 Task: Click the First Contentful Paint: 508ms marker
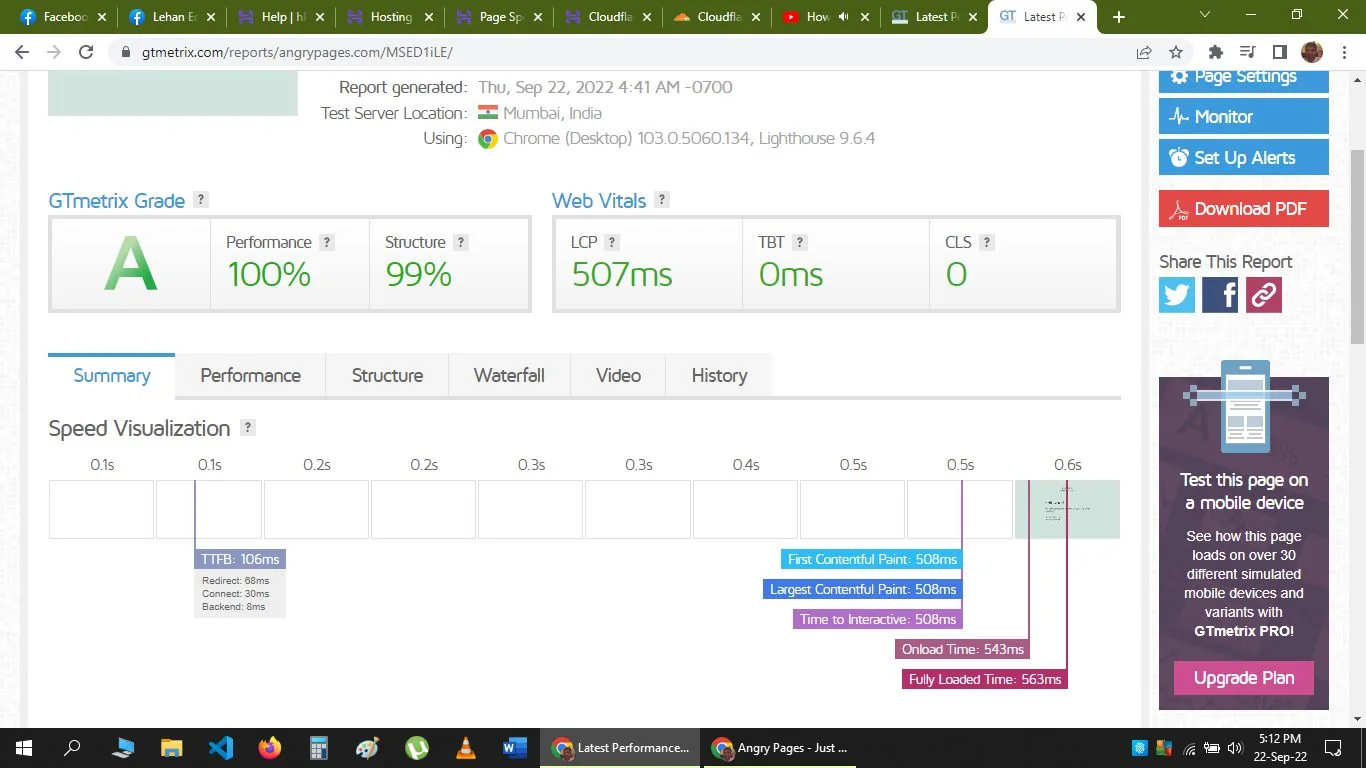(871, 559)
